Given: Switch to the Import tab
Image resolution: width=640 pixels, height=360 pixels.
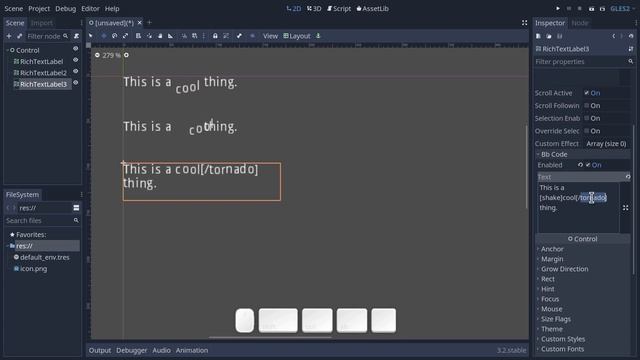Looking at the screenshot, I should 42,23.
